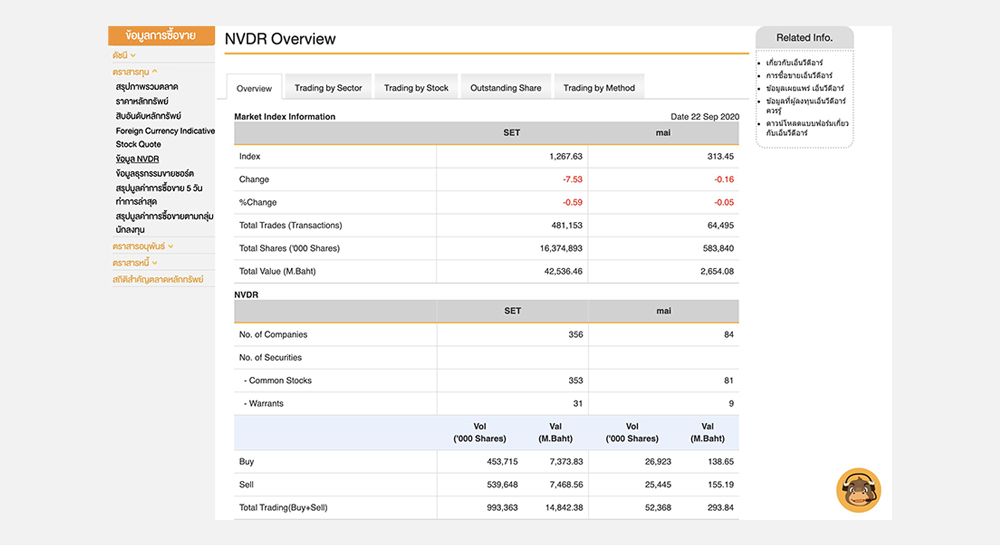Select the Overview tab
Image resolution: width=1000 pixels, height=545 pixels.
(254, 88)
